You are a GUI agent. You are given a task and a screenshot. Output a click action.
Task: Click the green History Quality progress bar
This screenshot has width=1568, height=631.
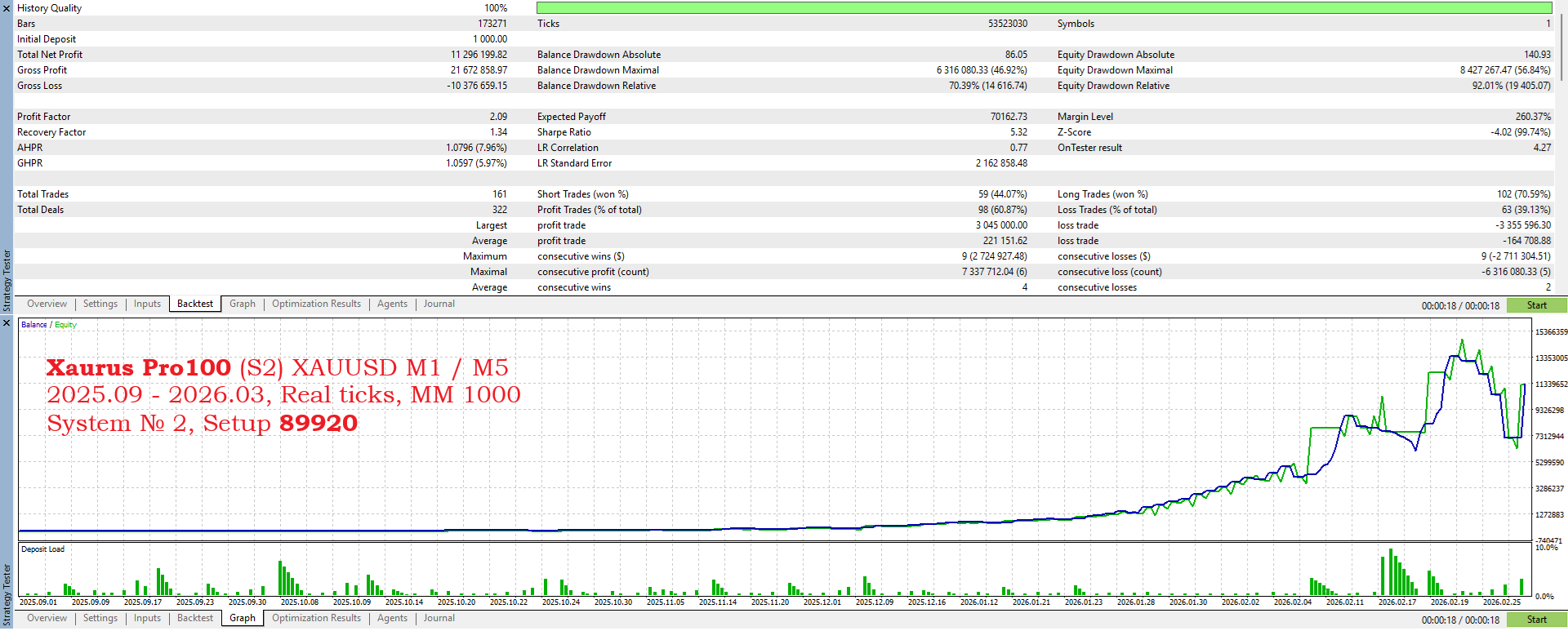[1044, 8]
